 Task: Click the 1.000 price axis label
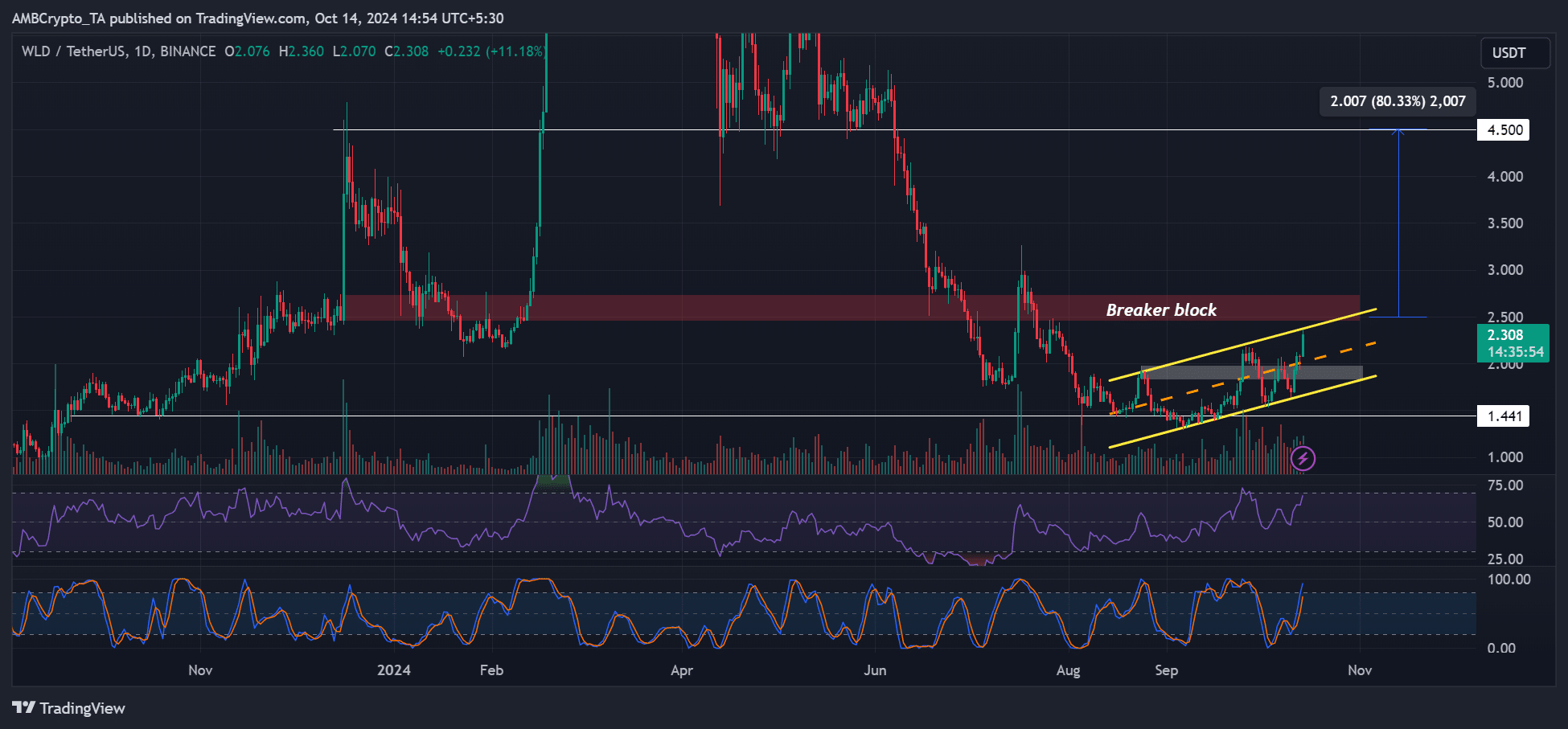1505,457
